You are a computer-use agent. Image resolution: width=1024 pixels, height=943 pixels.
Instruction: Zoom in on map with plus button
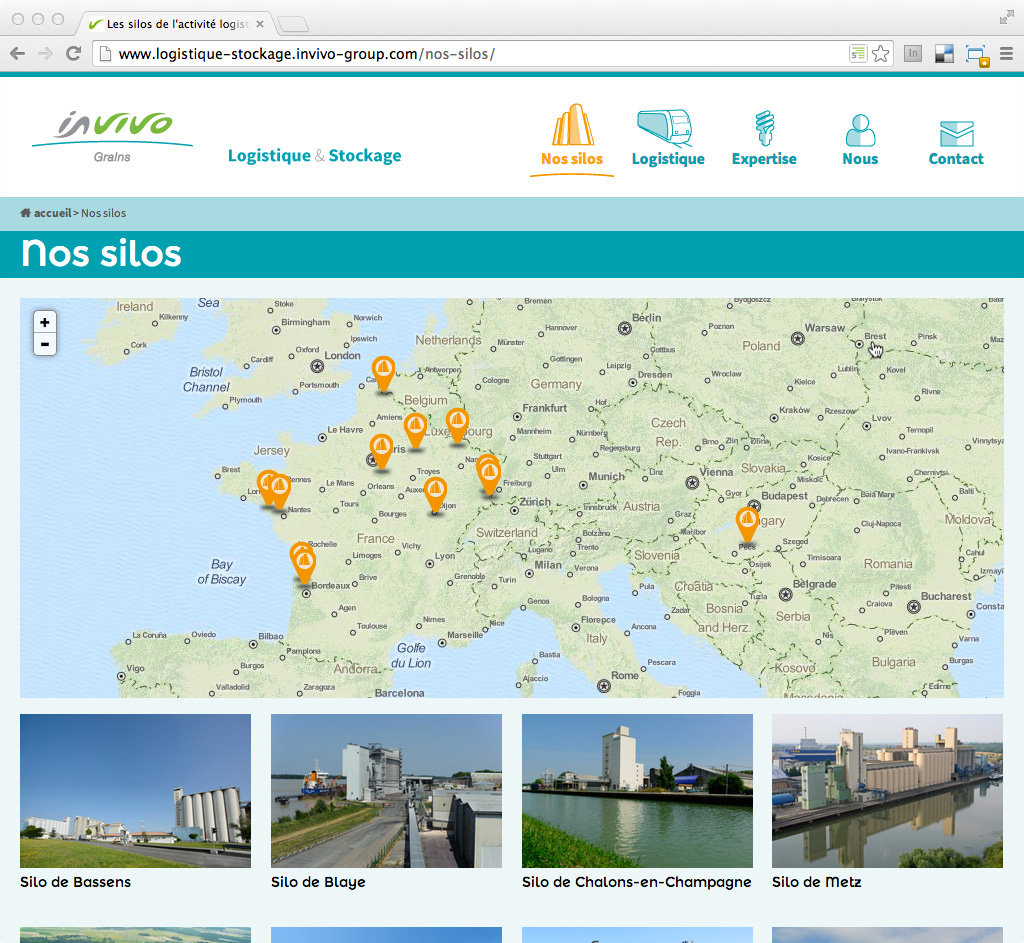pos(45,322)
